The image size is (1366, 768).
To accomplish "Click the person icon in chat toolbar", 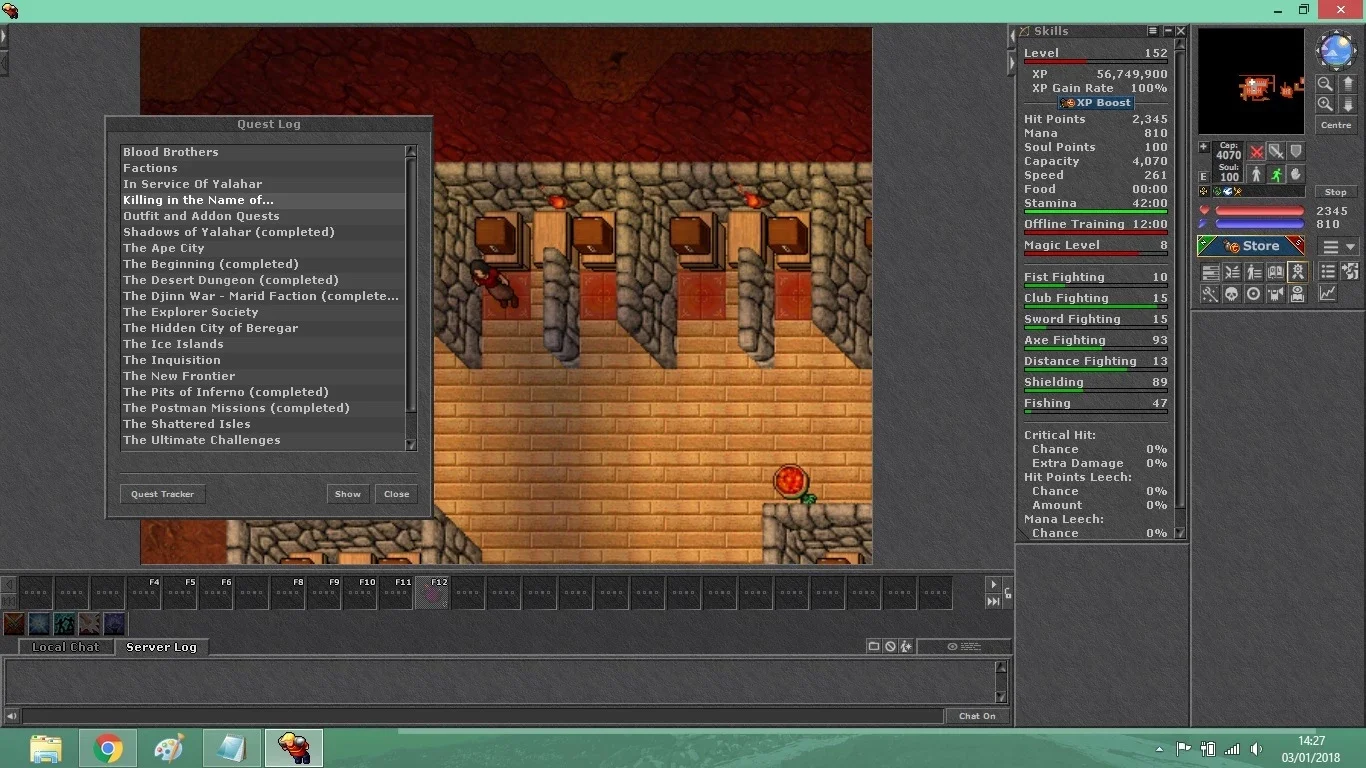I will [906, 646].
